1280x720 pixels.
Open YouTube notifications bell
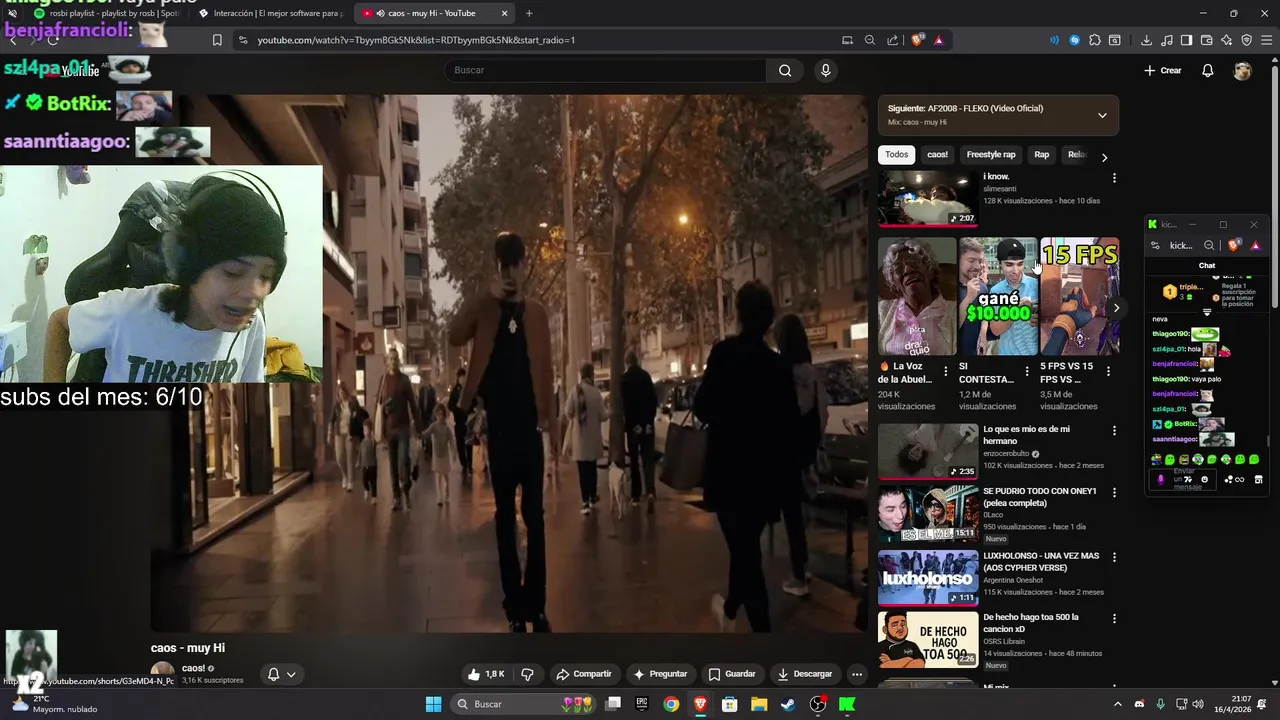(1207, 71)
